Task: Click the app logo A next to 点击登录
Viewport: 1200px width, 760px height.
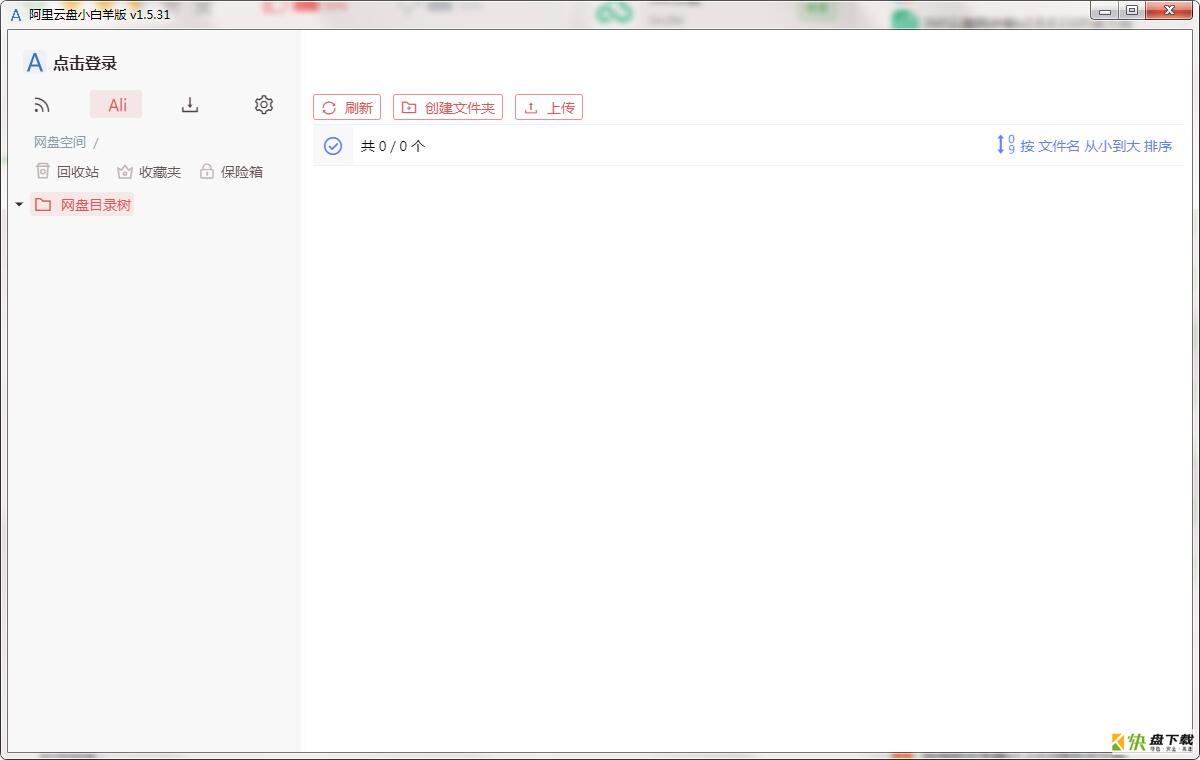Action: pos(34,63)
